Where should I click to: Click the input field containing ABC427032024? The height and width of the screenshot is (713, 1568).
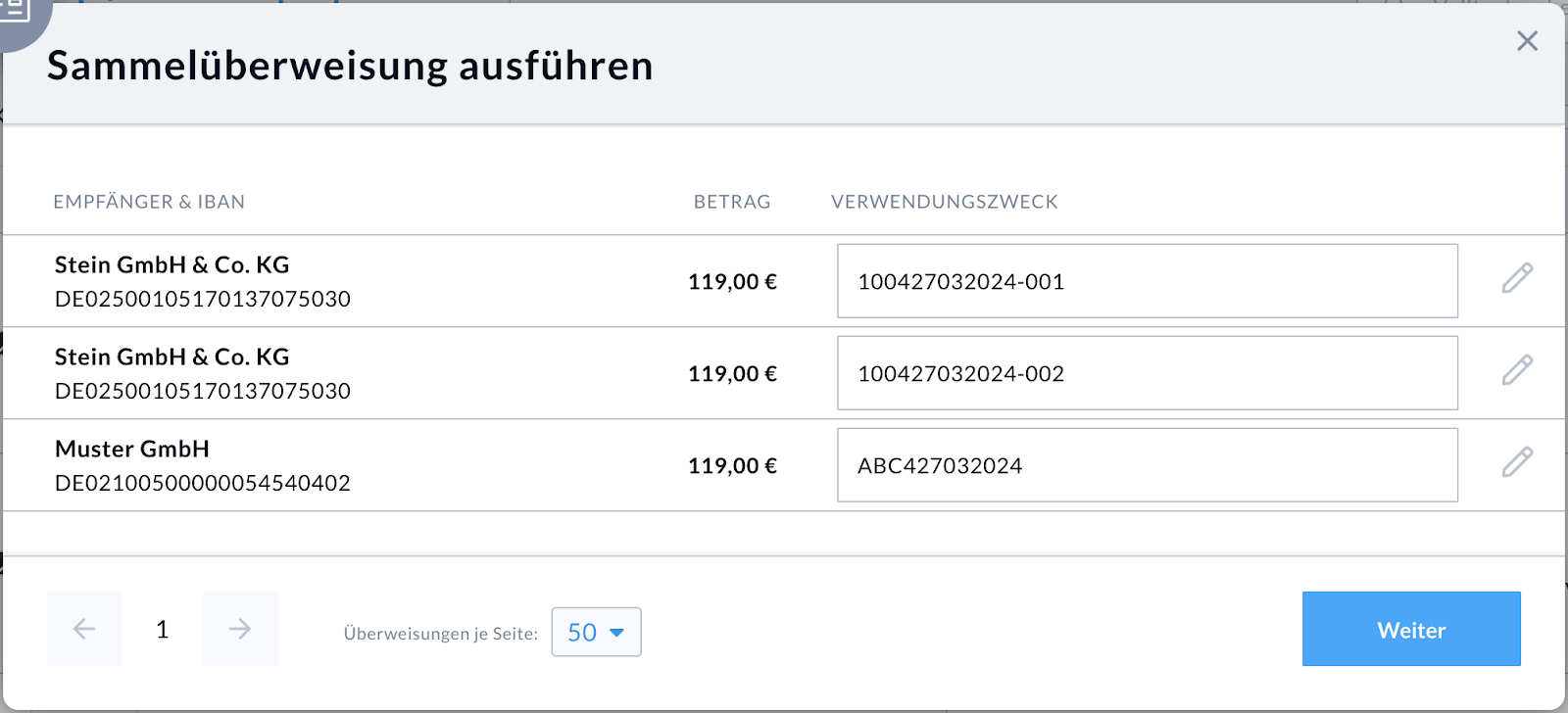[x=1147, y=465]
